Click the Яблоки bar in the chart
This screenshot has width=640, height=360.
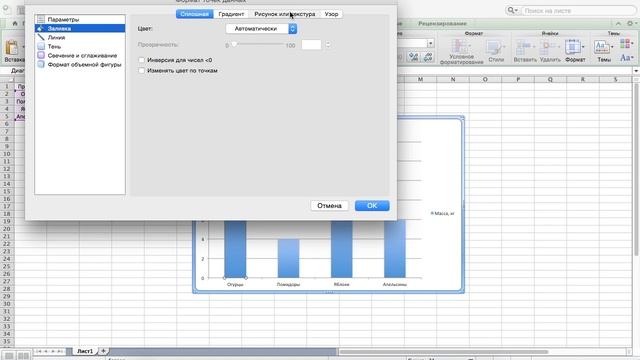click(342, 249)
